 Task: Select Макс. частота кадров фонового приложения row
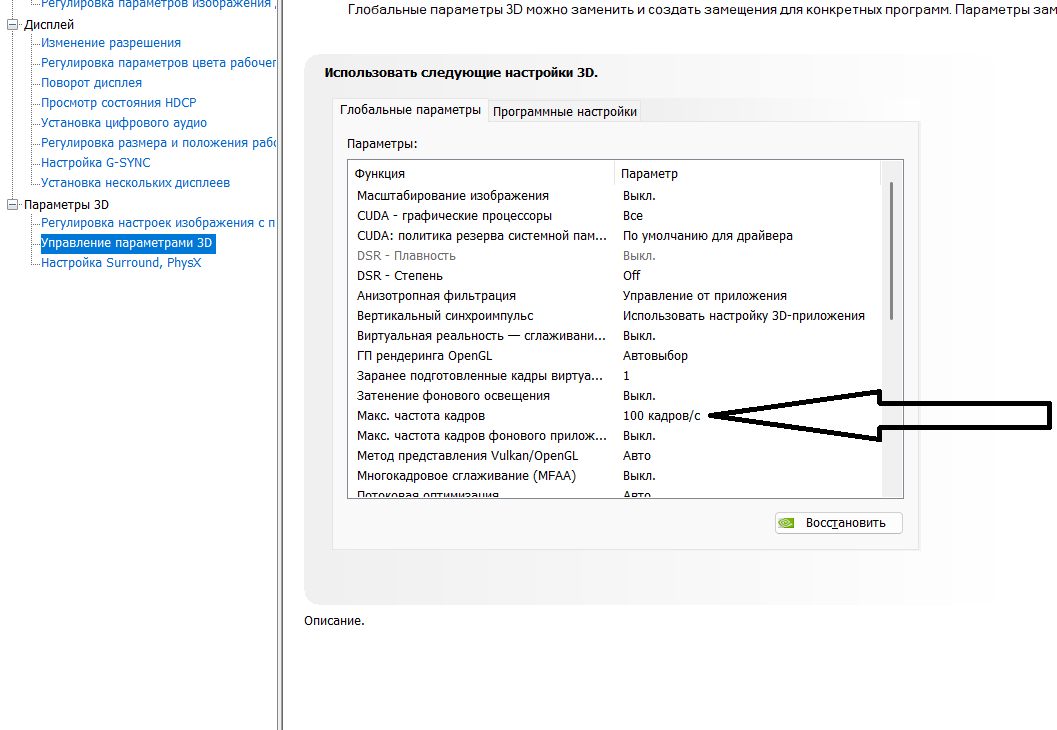(613, 435)
